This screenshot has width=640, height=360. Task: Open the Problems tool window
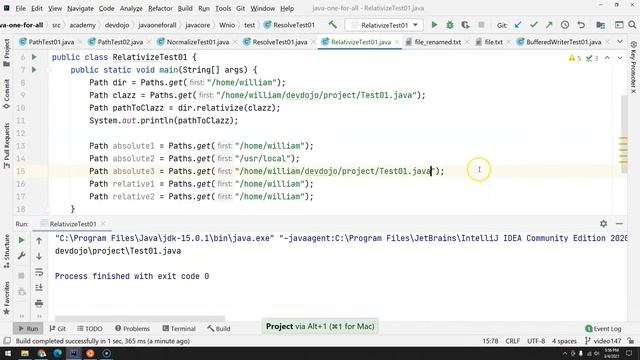[132, 328]
